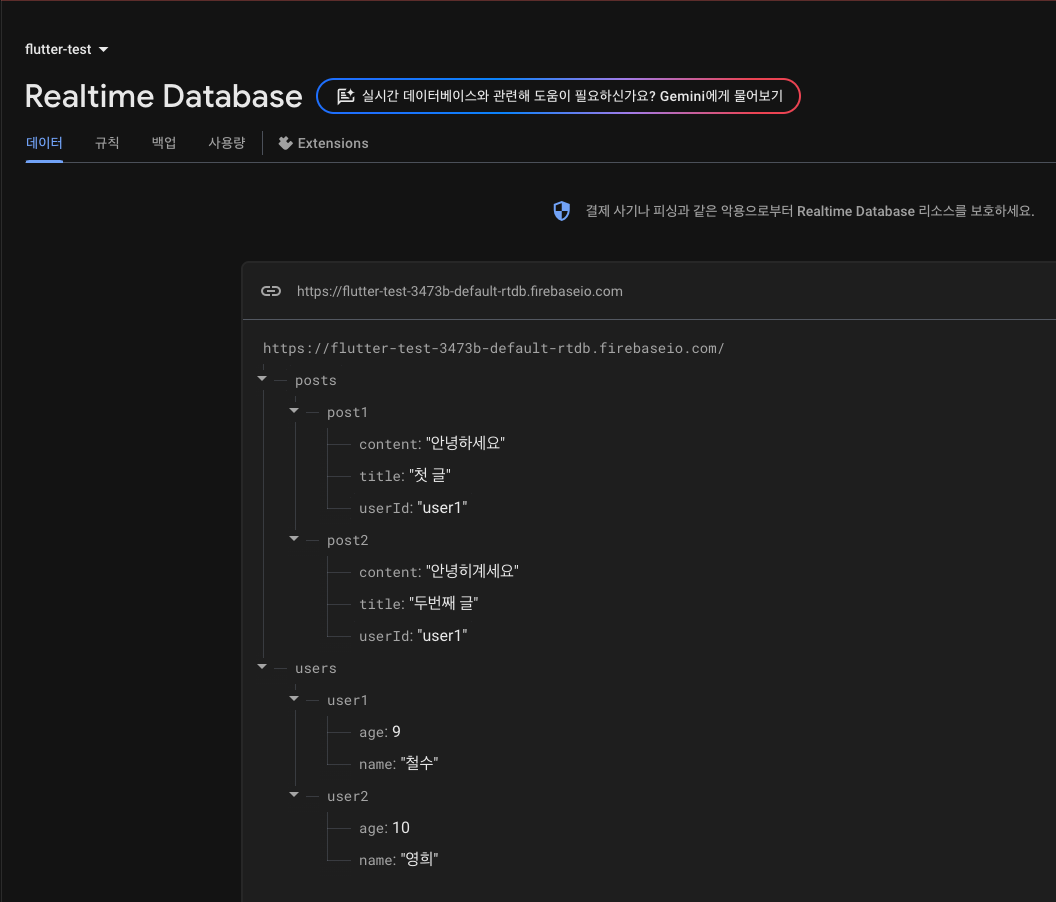
Task: Copy database URL via link icon
Action: [x=271, y=291]
